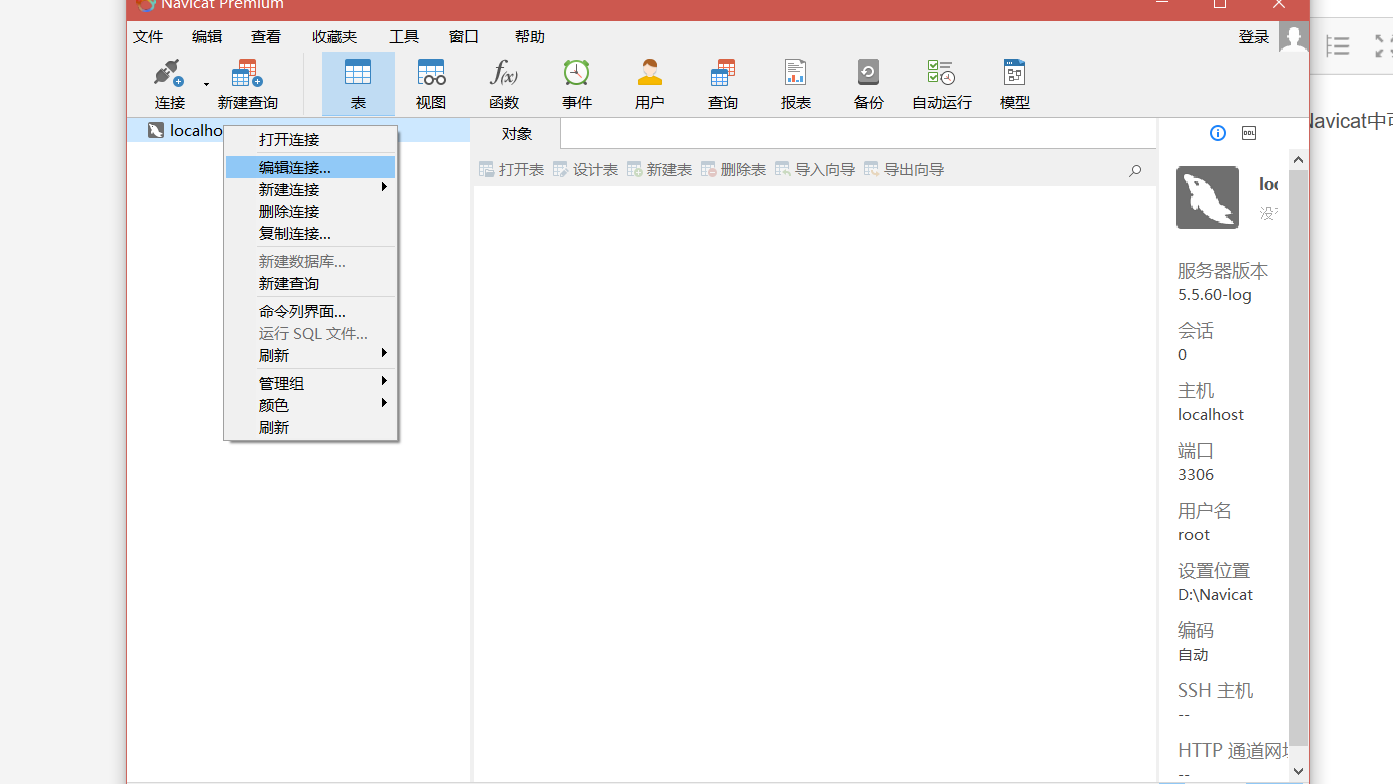Open the 函数 (Functions) panel icon
Image resolution: width=1393 pixels, height=784 pixels.
(x=504, y=82)
